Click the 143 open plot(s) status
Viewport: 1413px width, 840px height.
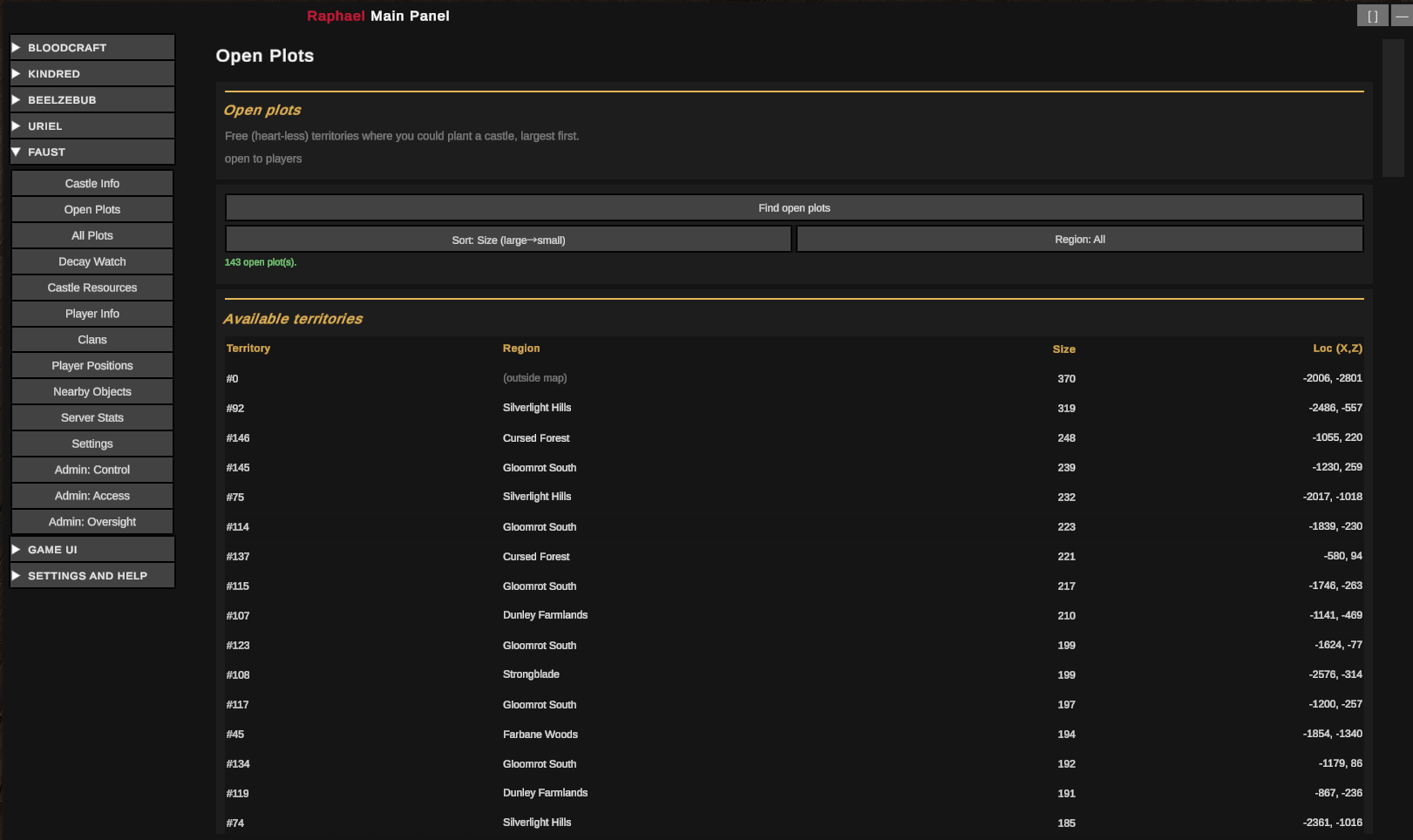click(261, 262)
